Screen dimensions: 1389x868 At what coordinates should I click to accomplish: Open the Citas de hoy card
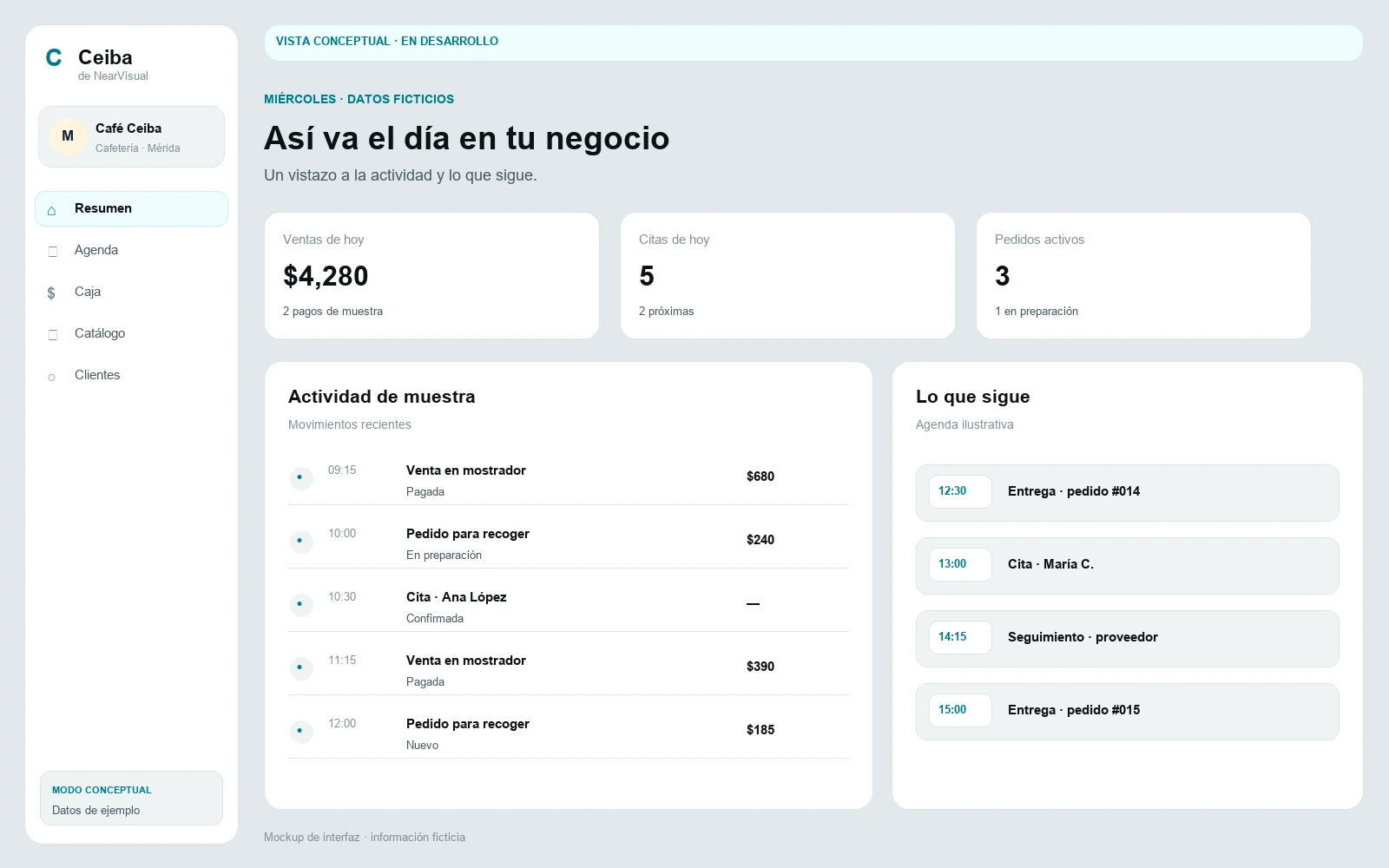point(787,275)
